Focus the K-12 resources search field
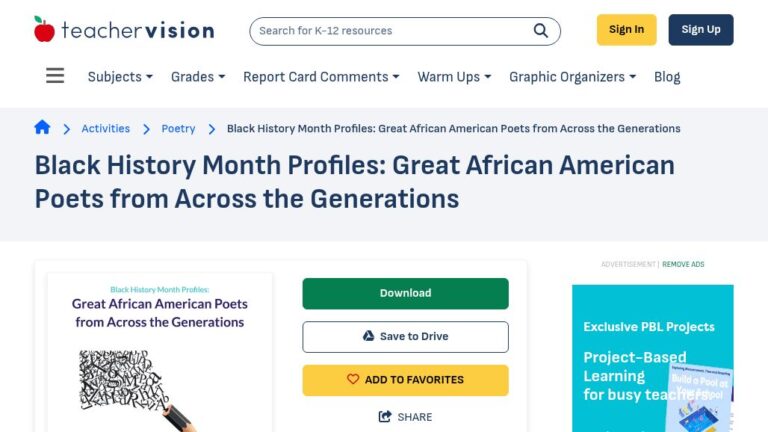768x432 pixels. tap(392, 31)
